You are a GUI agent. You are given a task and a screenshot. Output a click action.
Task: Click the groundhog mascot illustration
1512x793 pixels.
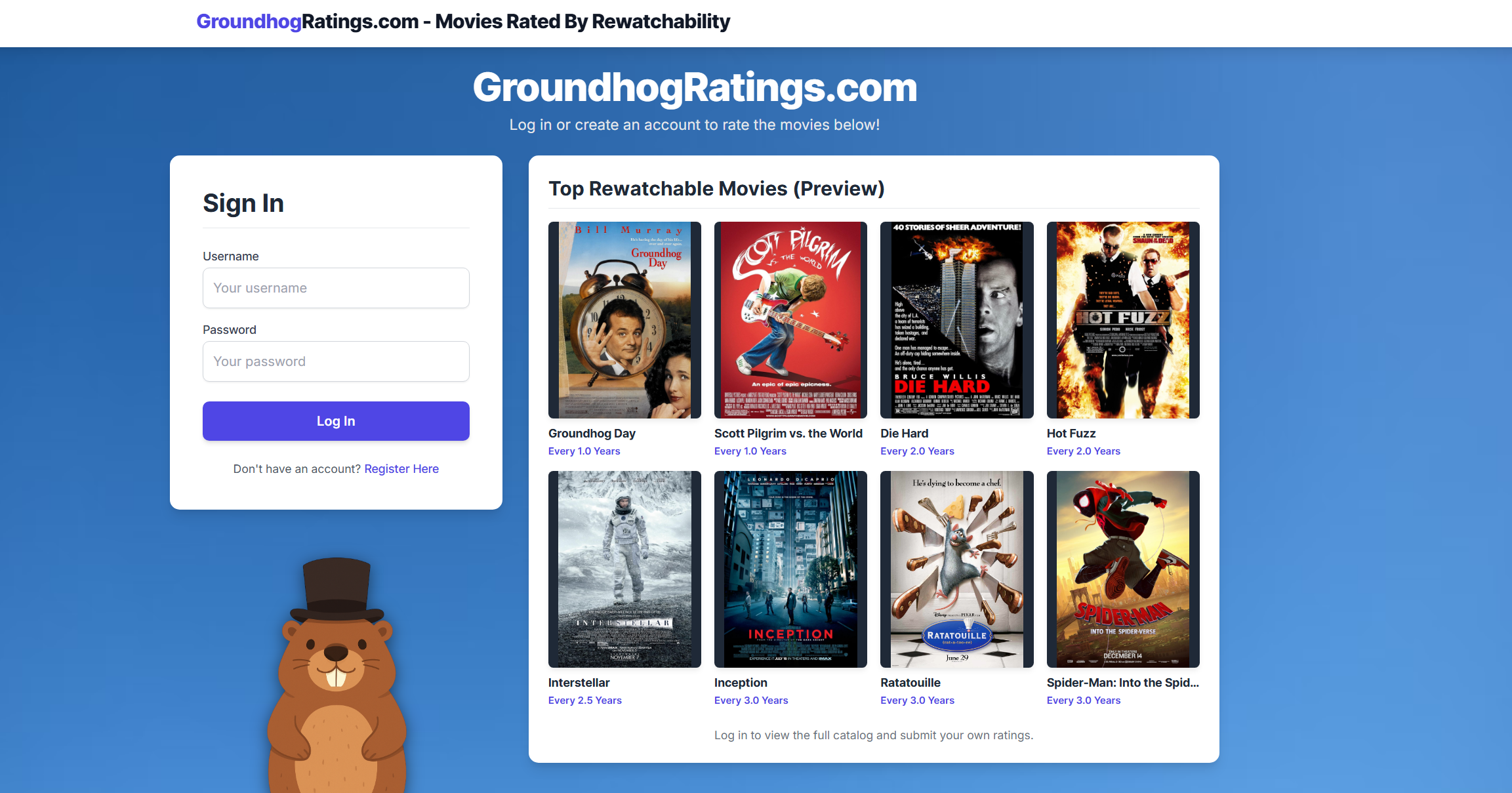[337, 676]
